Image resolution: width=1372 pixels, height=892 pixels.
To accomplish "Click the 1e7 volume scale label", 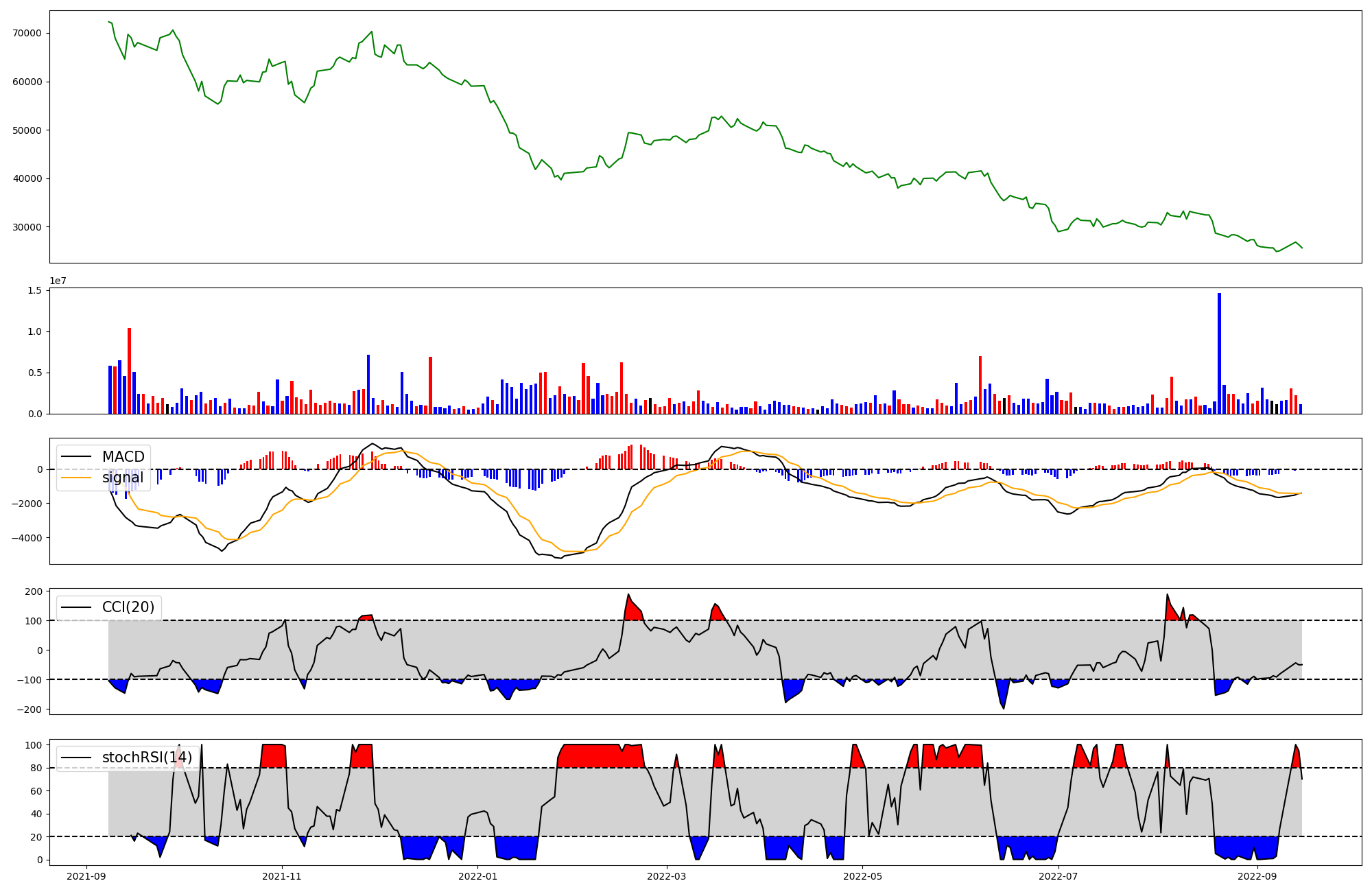I will (58, 281).
